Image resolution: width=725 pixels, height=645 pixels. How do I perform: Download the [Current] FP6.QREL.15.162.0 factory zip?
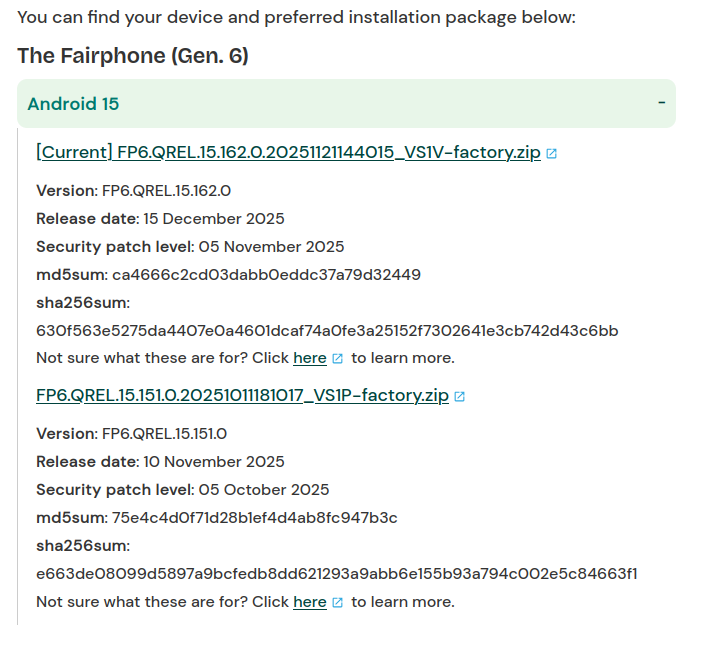pos(288,153)
